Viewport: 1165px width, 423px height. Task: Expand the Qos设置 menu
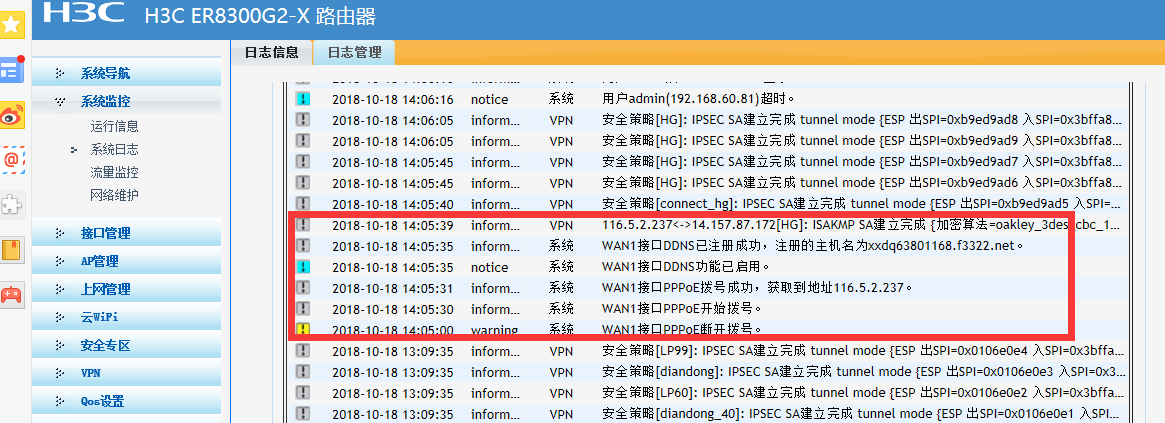126,401
